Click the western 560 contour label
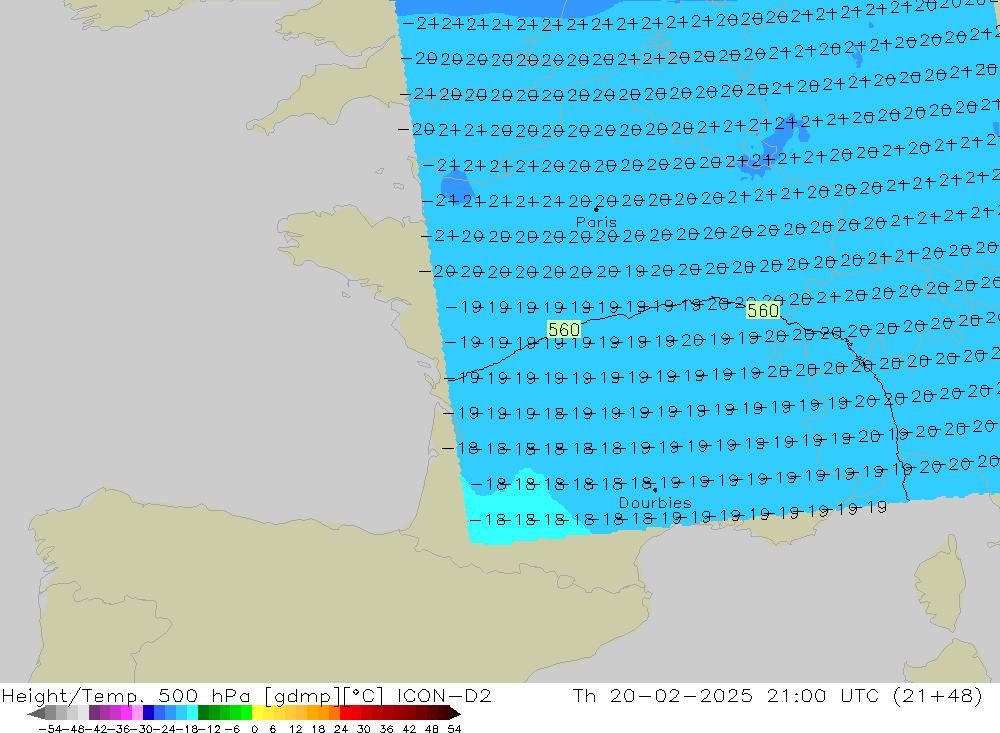The width and height of the screenshot is (1000, 733). click(x=564, y=329)
